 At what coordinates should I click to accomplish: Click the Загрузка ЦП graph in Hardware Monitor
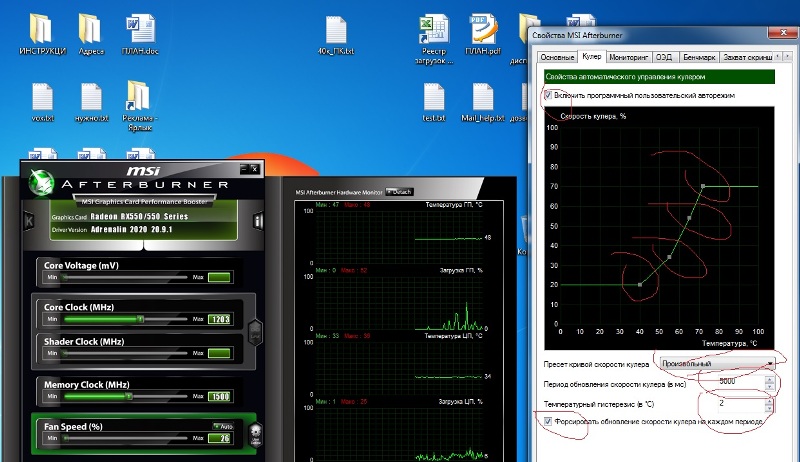pos(398,432)
